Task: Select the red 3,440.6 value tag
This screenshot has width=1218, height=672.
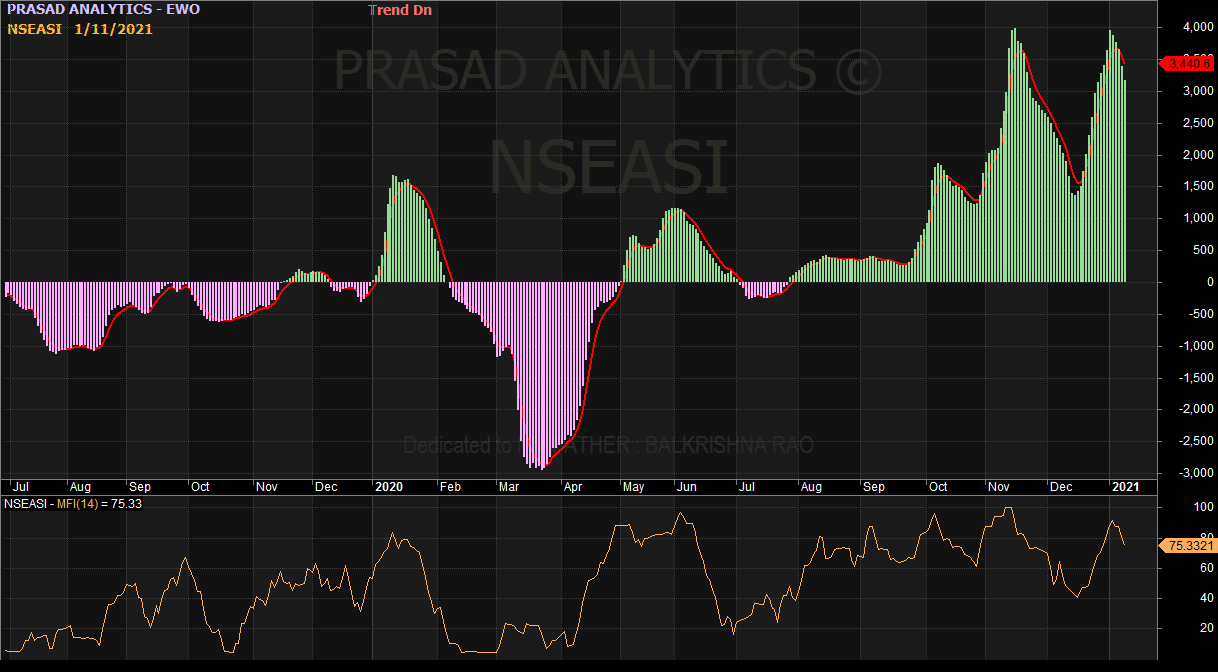Action: (1186, 64)
